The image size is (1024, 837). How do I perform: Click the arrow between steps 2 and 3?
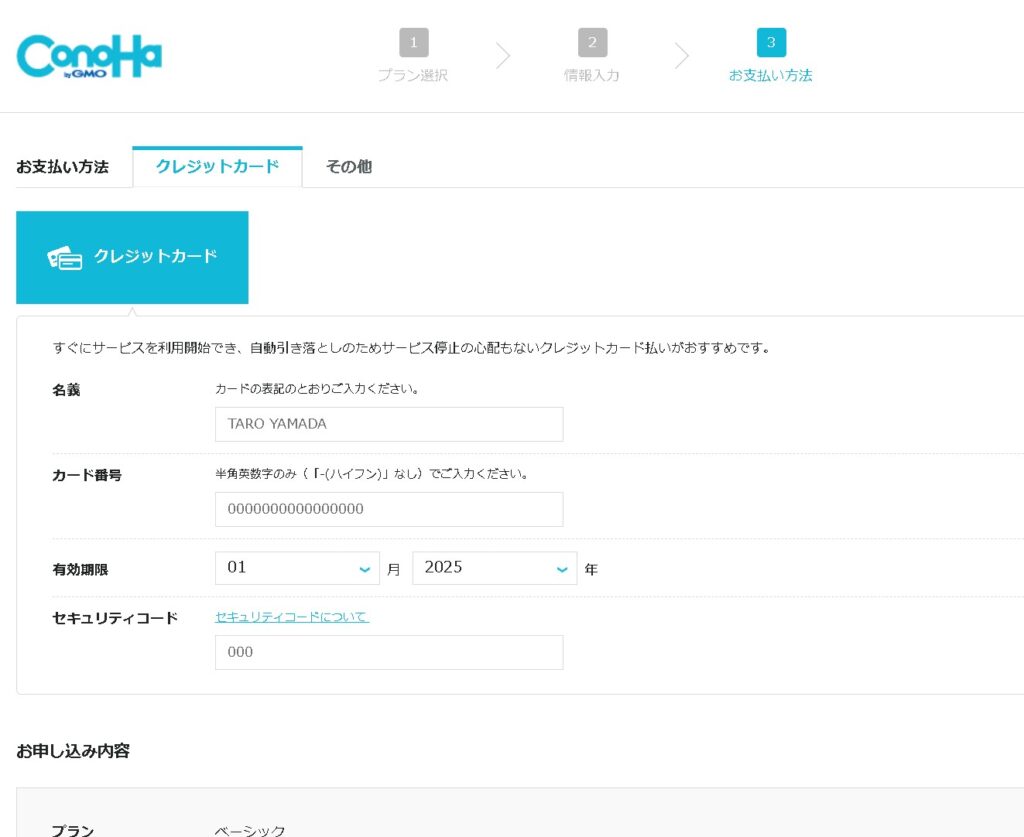682,56
